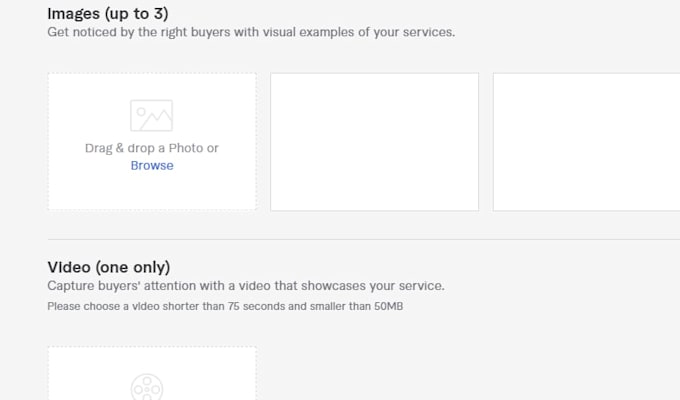Click the blank area below the Browse link
This screenshot has height=400, width=680.
pyautogui.click(x=152, y=191)
